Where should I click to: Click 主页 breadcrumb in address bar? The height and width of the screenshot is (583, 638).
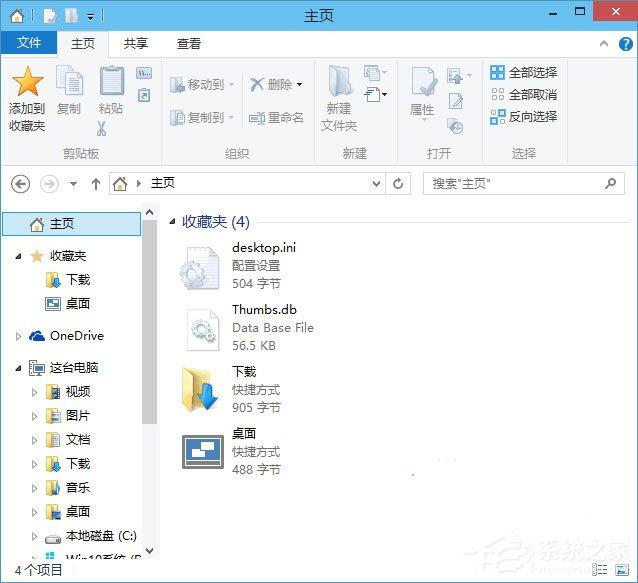(x=163, y=183)
